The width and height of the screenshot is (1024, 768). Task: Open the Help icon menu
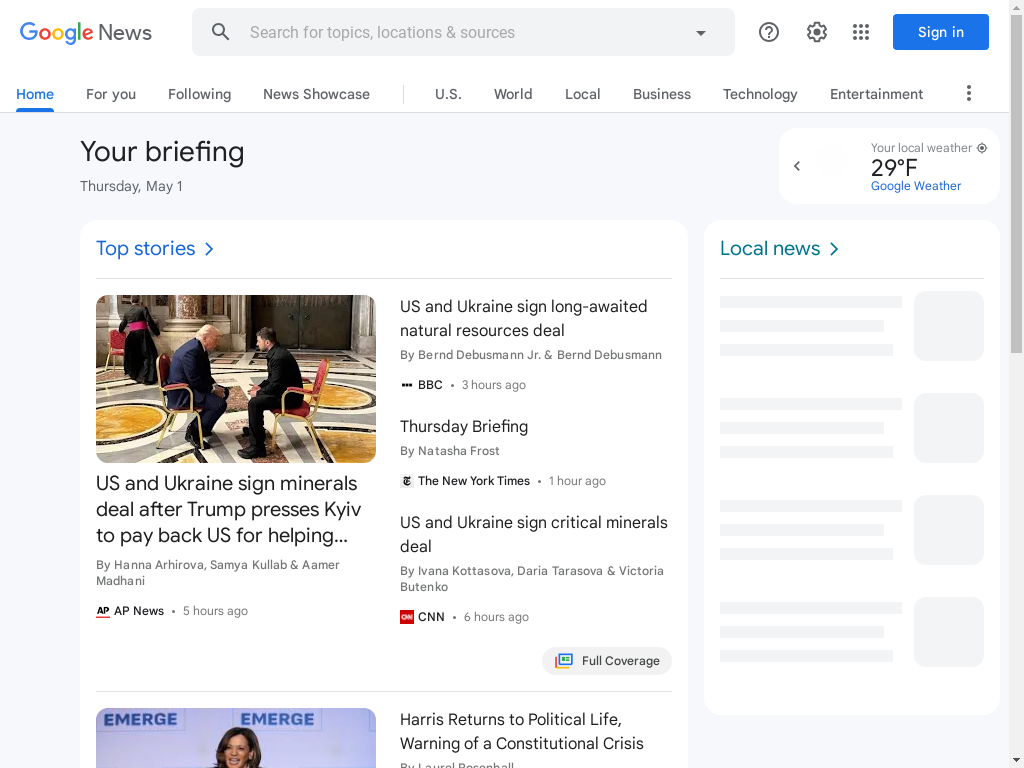[x=769, y=32]
